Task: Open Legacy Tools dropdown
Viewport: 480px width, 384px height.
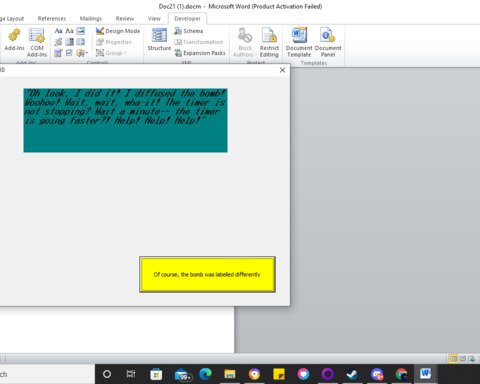Action: pyautogui.click(x=82, y=53)
